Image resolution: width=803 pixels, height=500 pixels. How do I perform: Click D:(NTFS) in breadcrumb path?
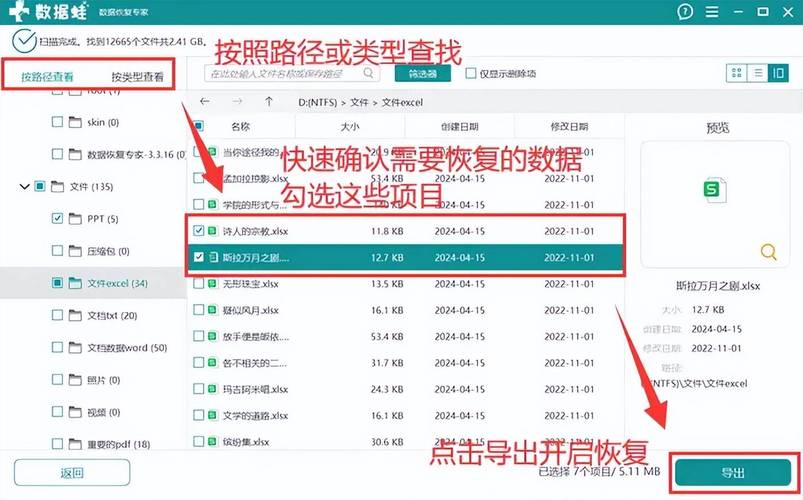pos(318,102)
